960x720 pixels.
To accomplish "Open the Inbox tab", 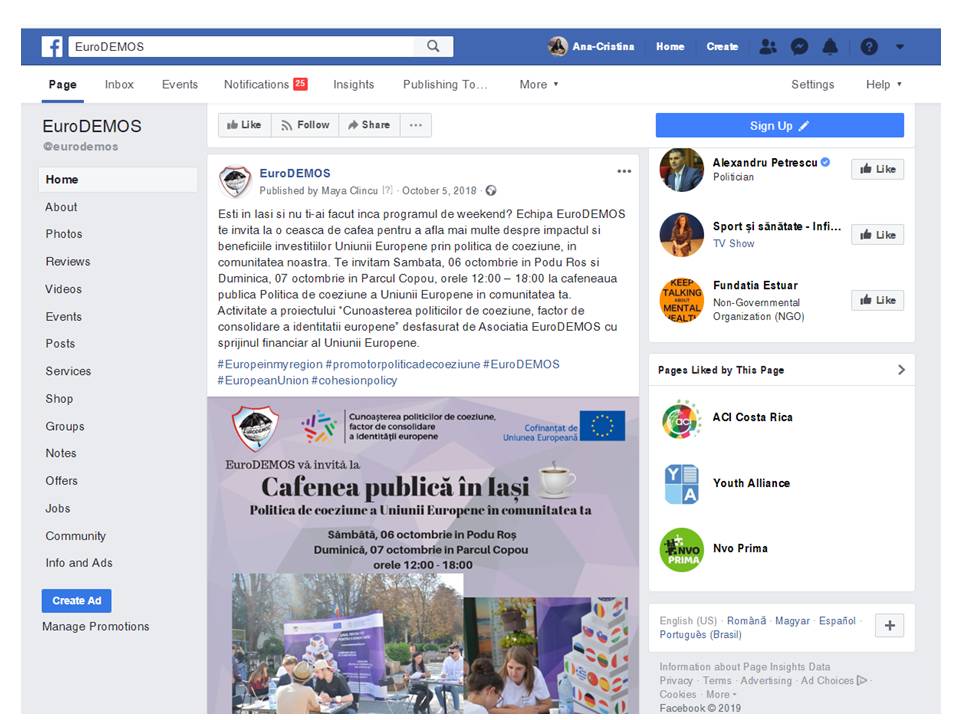I will point(119,84).
